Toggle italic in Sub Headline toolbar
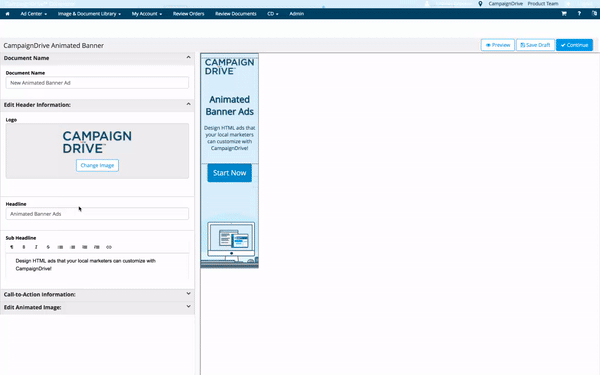This screenshot has height=375, width=600. pyautogui.click(x=36, y=247)
